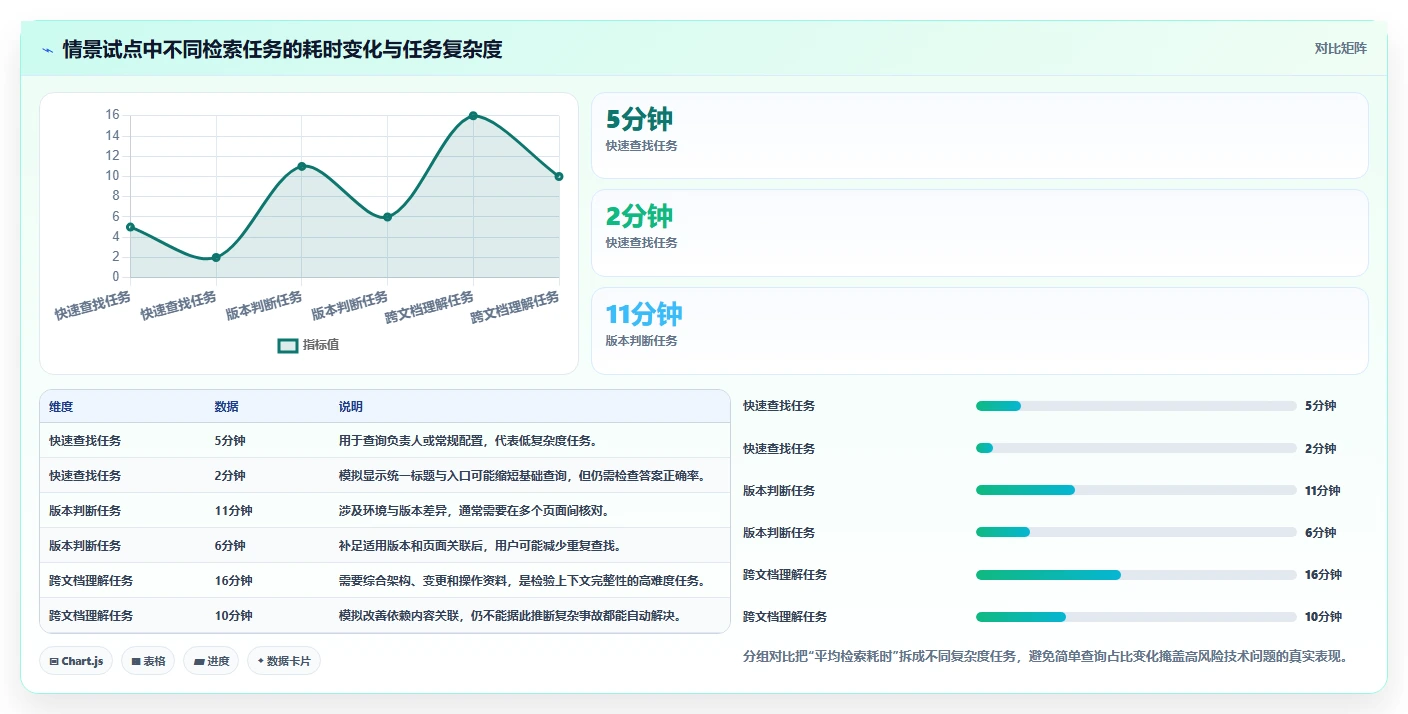Click the progress bar showing 16分钟
This screenshot has width=1408, height=714.
point(1136,575)
